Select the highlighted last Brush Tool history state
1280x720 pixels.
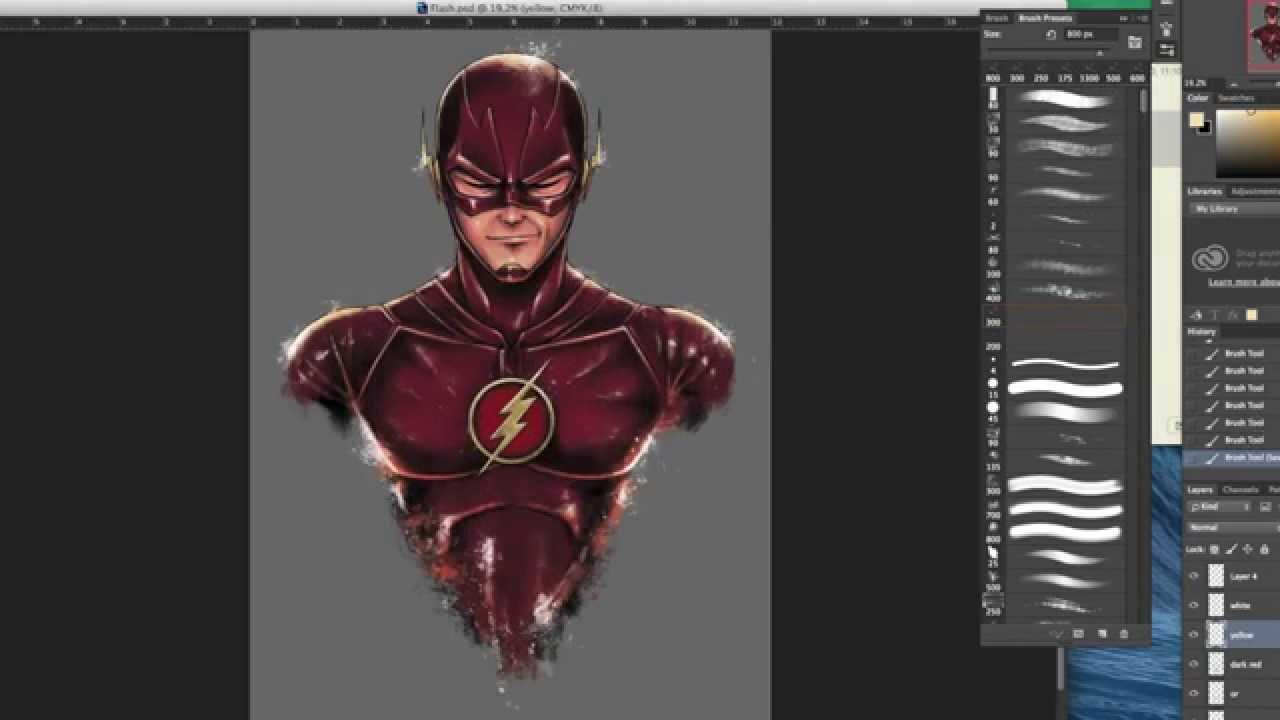tap(1234, 457)
